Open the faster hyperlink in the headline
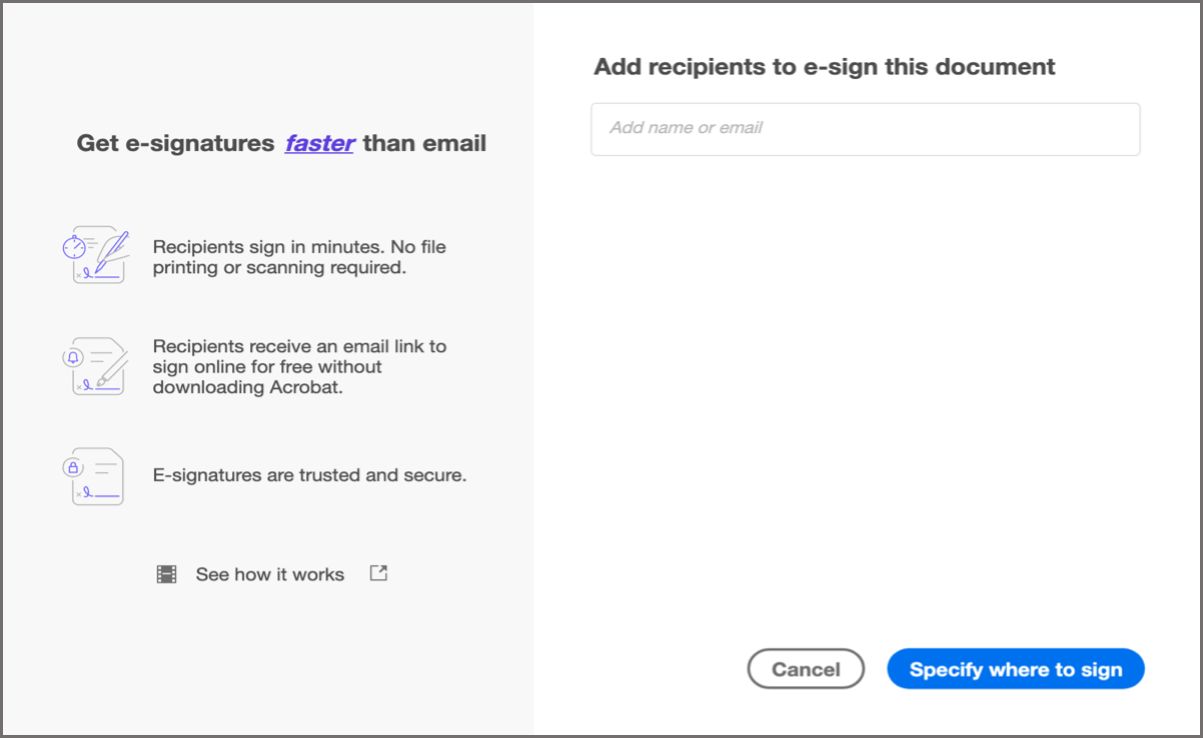The width and height of the screenshot is (1203, 738). (319, 143)
